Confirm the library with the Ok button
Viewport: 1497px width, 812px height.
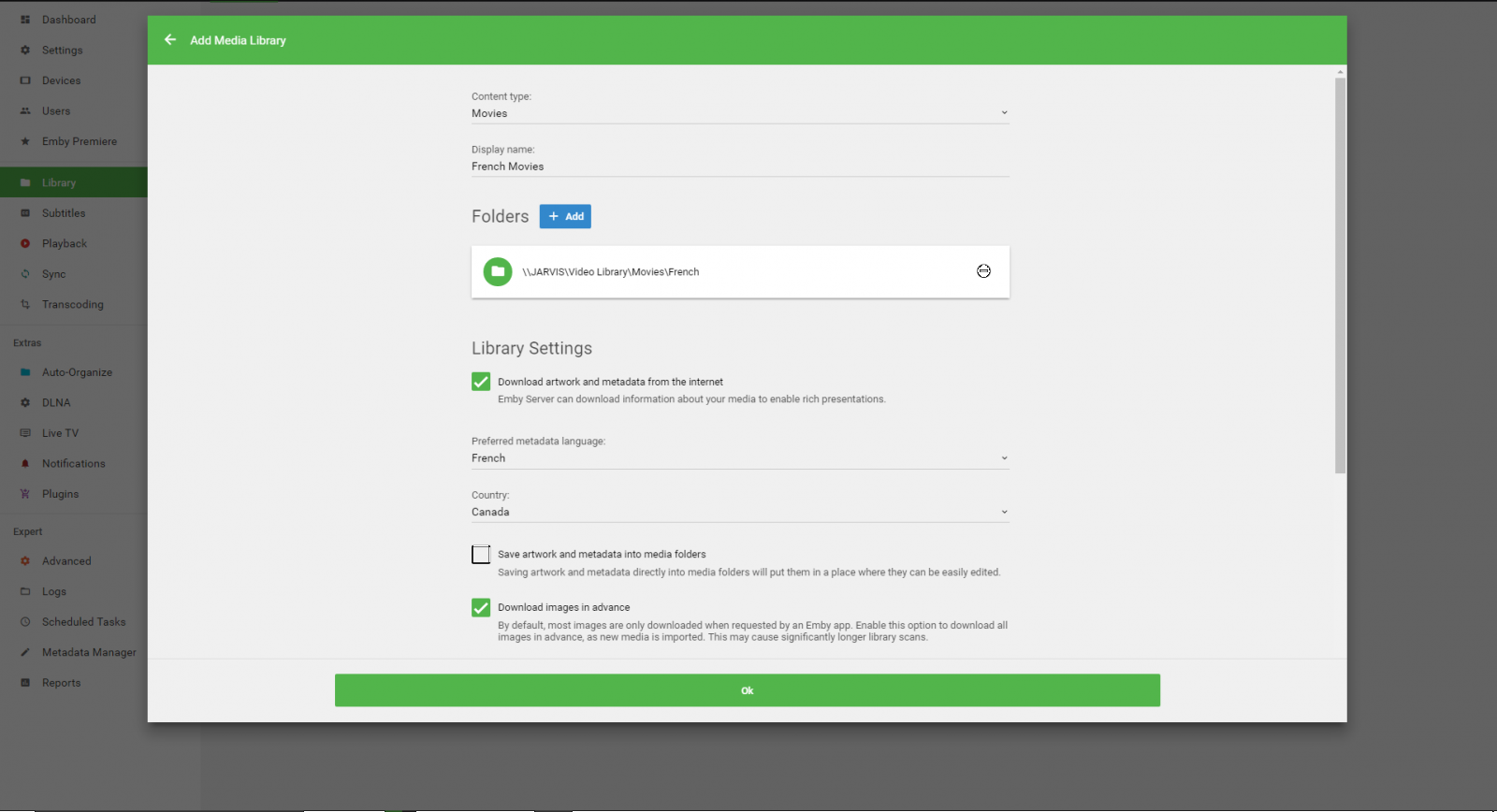pos(748,690)
